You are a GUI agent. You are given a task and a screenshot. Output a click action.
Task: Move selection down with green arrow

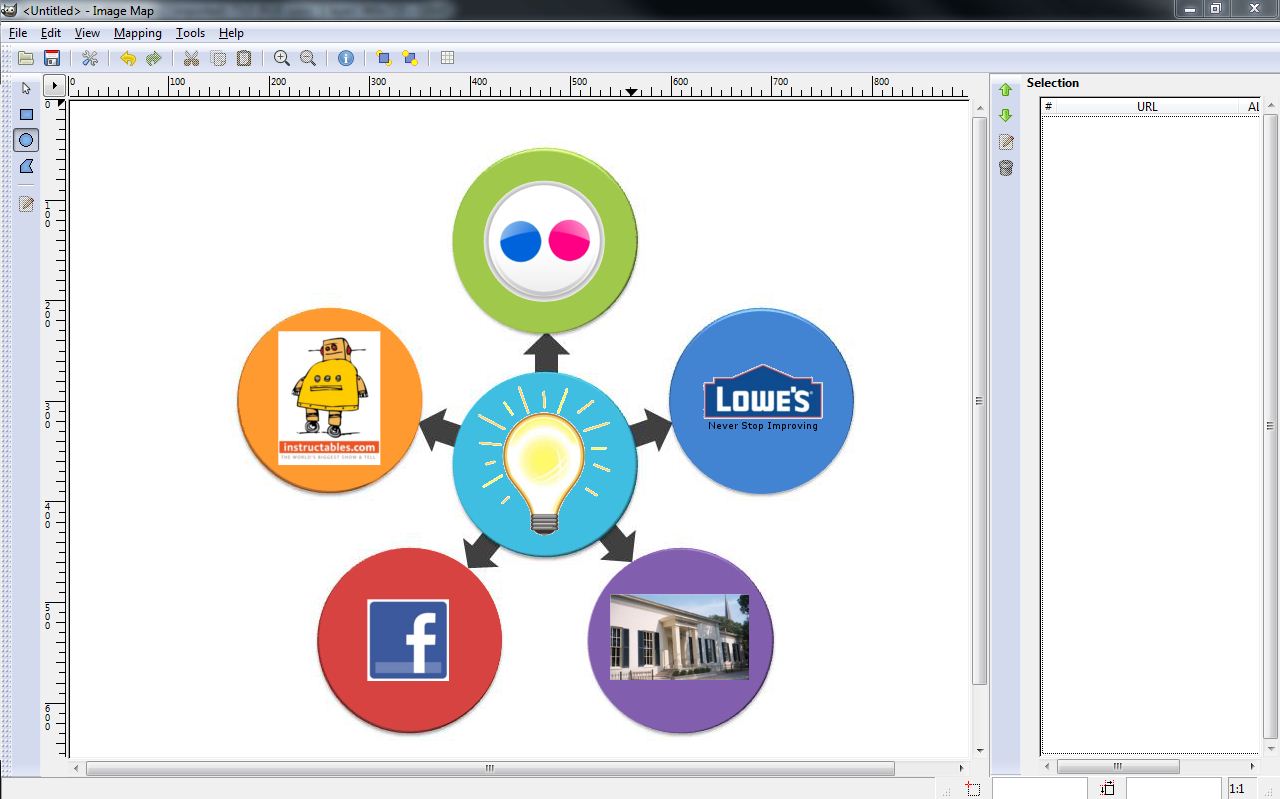coord(1005,115)
